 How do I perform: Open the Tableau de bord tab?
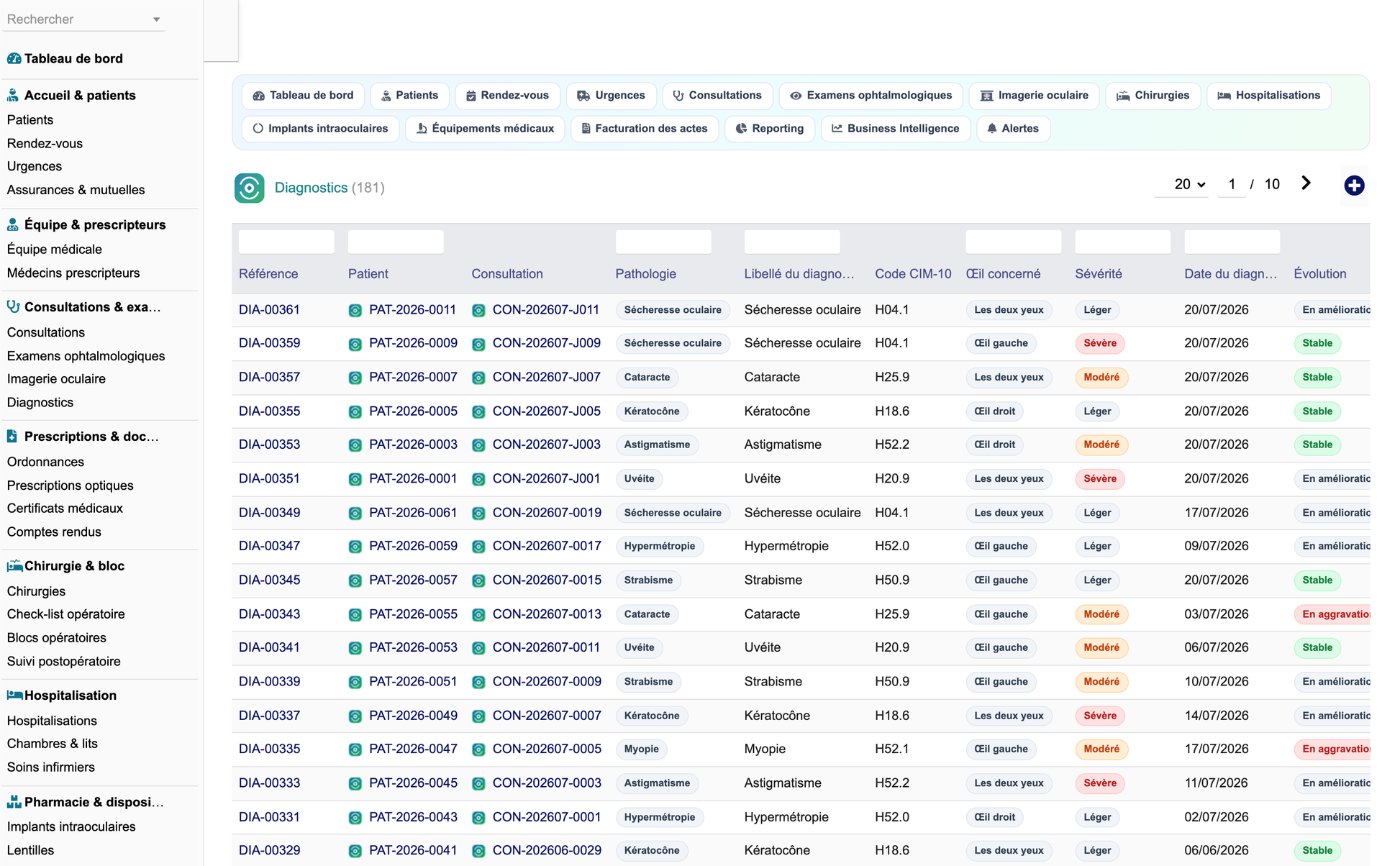303,95
